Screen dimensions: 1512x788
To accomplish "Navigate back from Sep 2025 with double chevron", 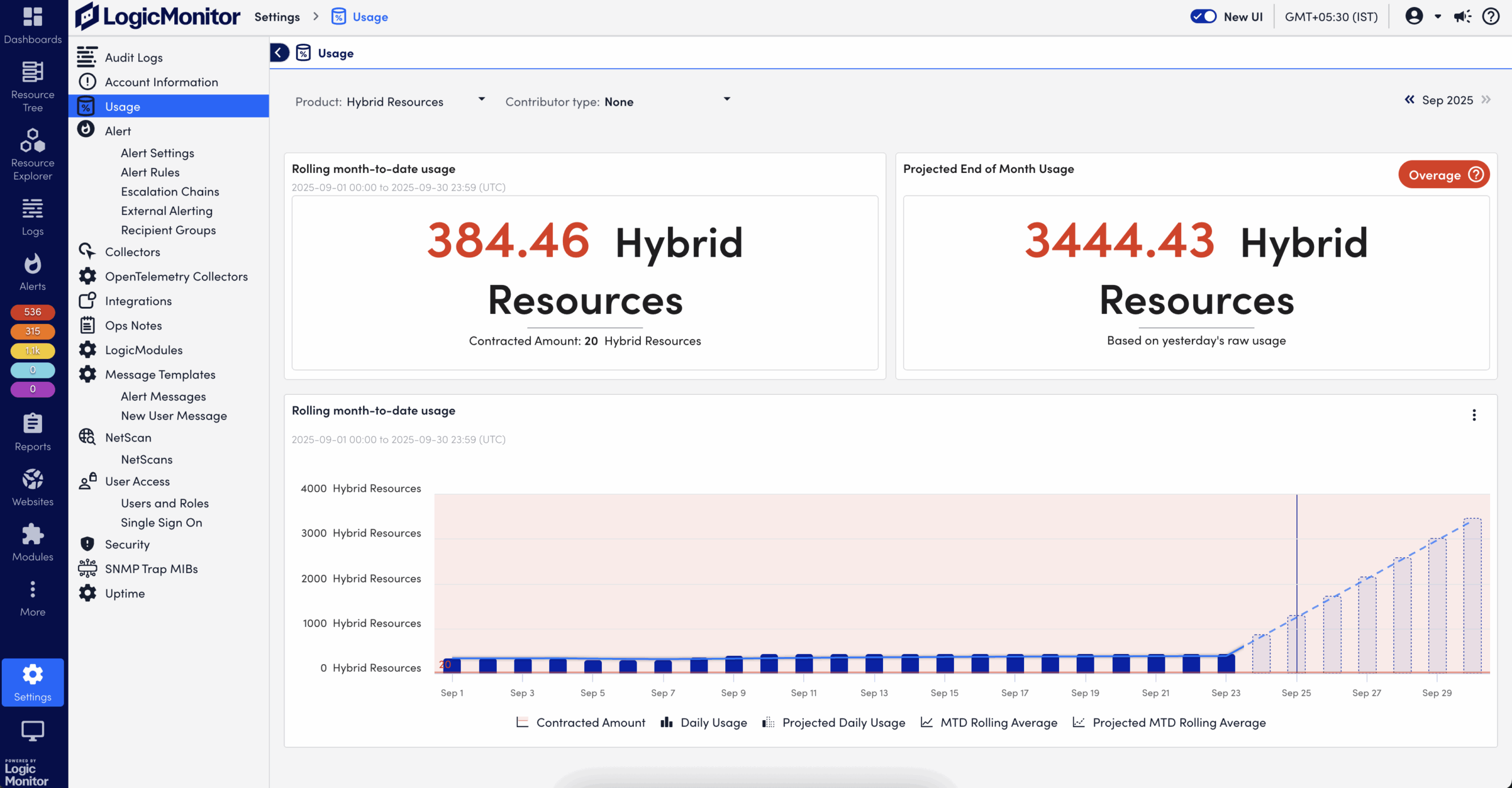I will point(1409,100).
